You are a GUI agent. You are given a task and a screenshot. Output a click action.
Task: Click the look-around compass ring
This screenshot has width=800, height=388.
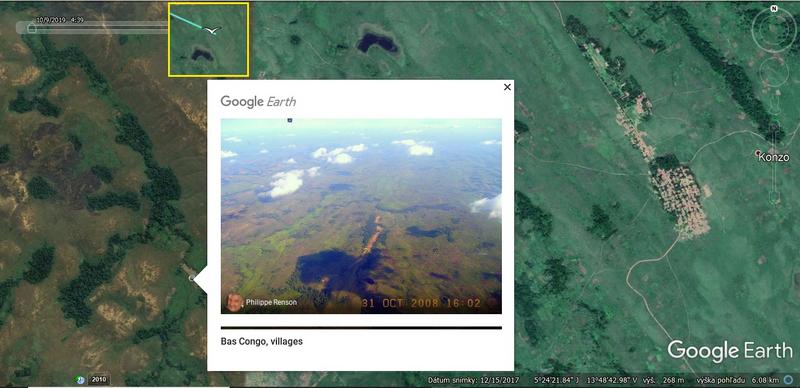774,30
